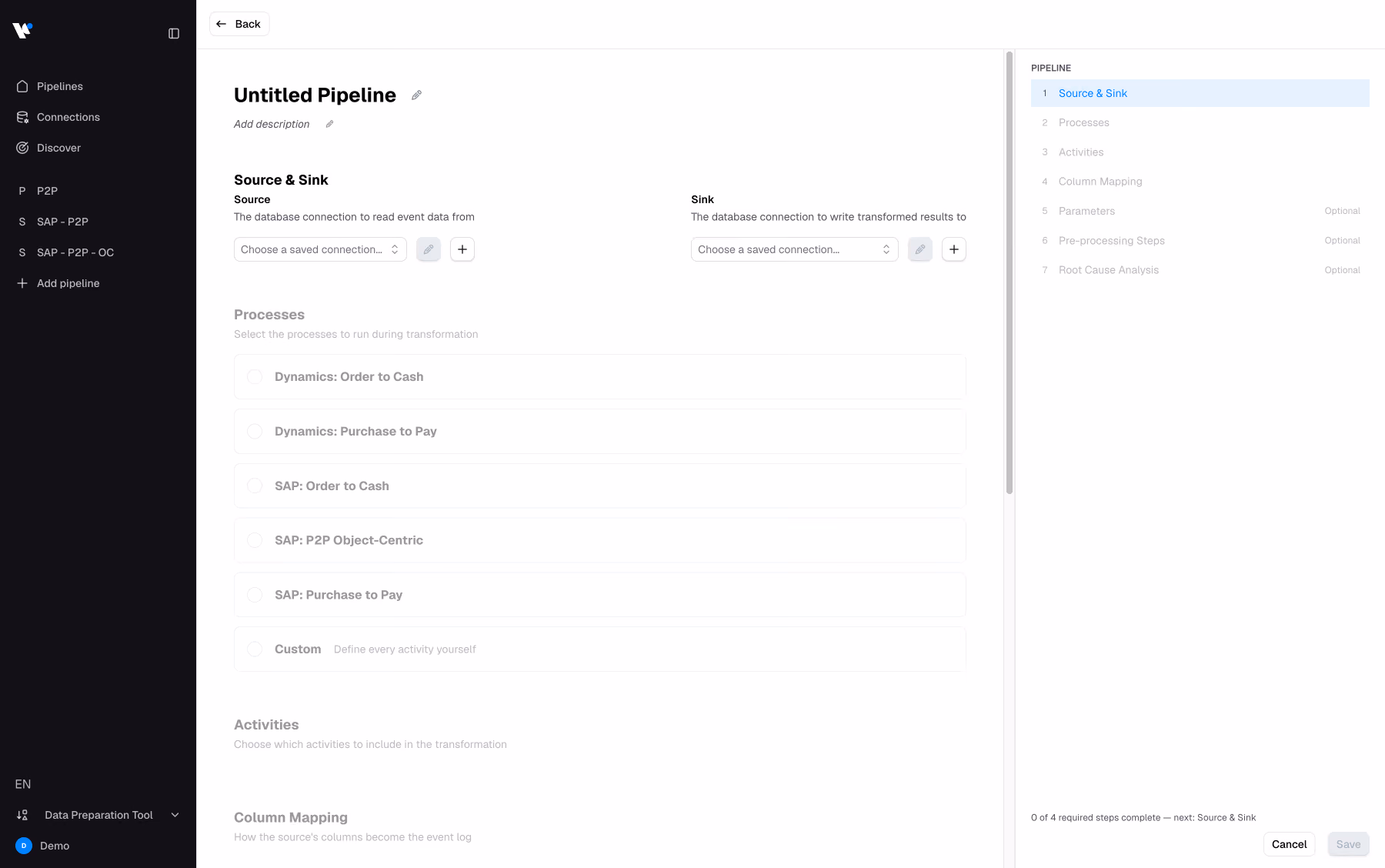
Task: Click the Discover target icon
Action: pyautogui.click(x=22, y=148)
